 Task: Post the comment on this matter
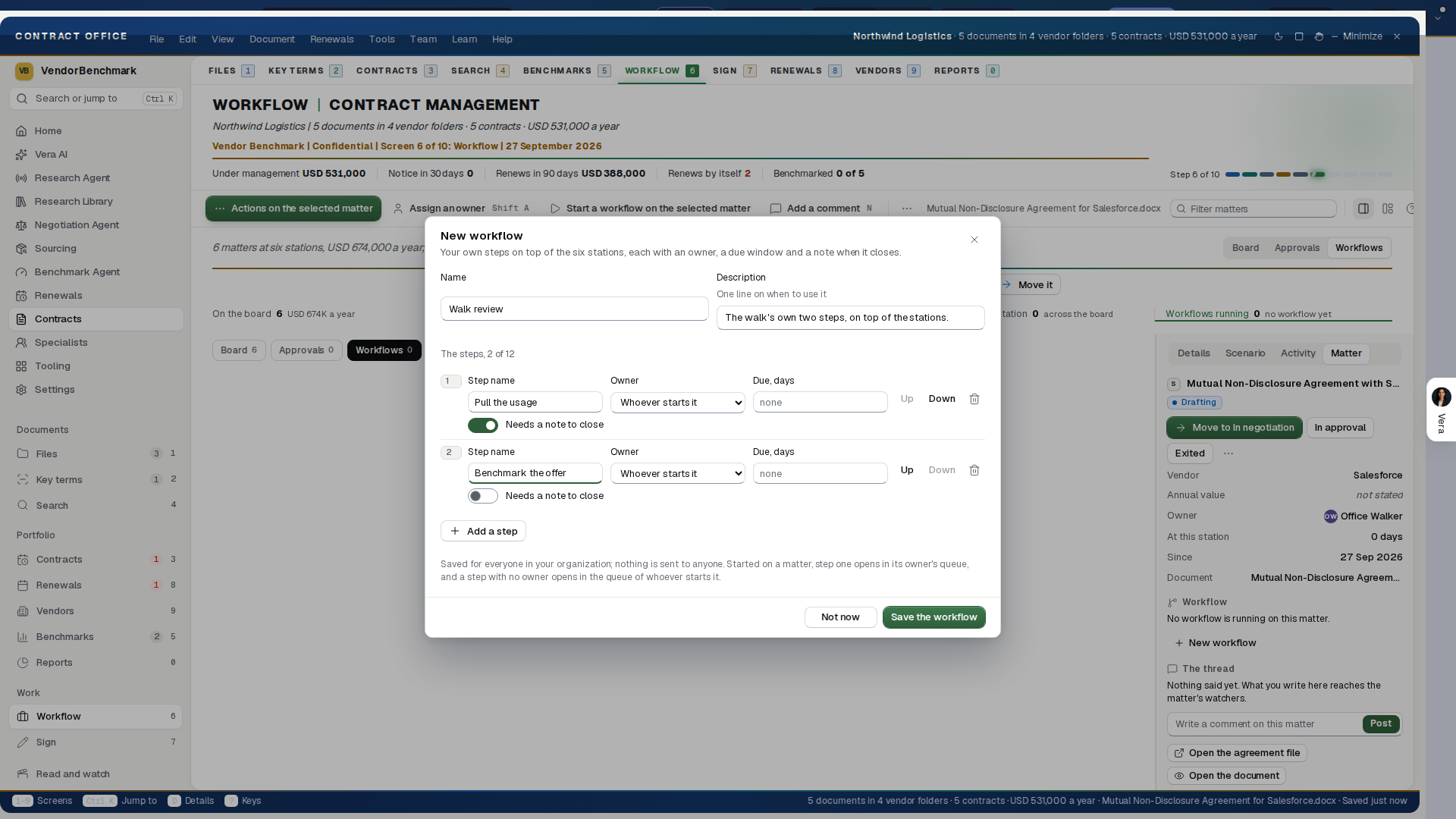coord(1380,723)
